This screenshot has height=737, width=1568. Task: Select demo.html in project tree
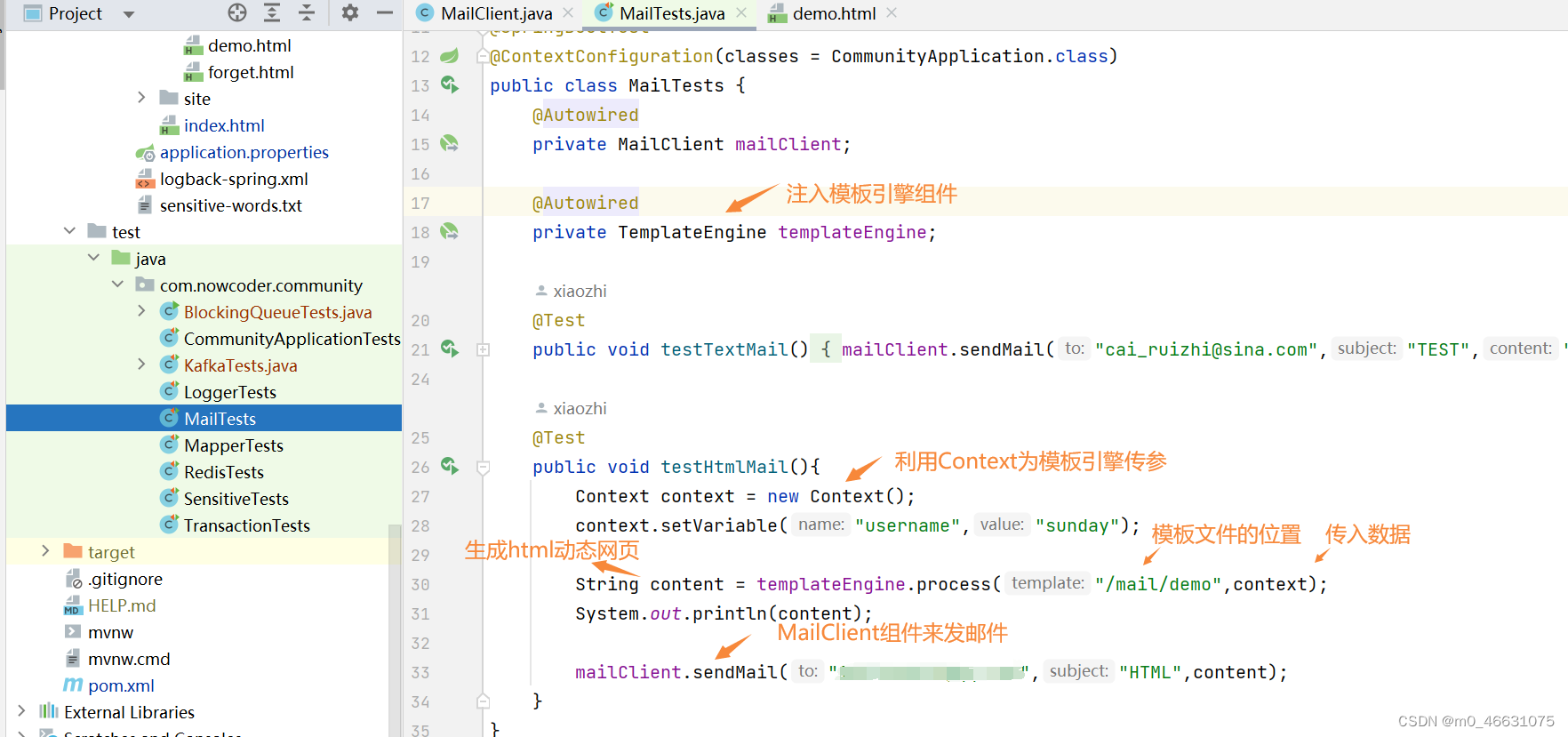pyautogui.click(x=249, y=45)
